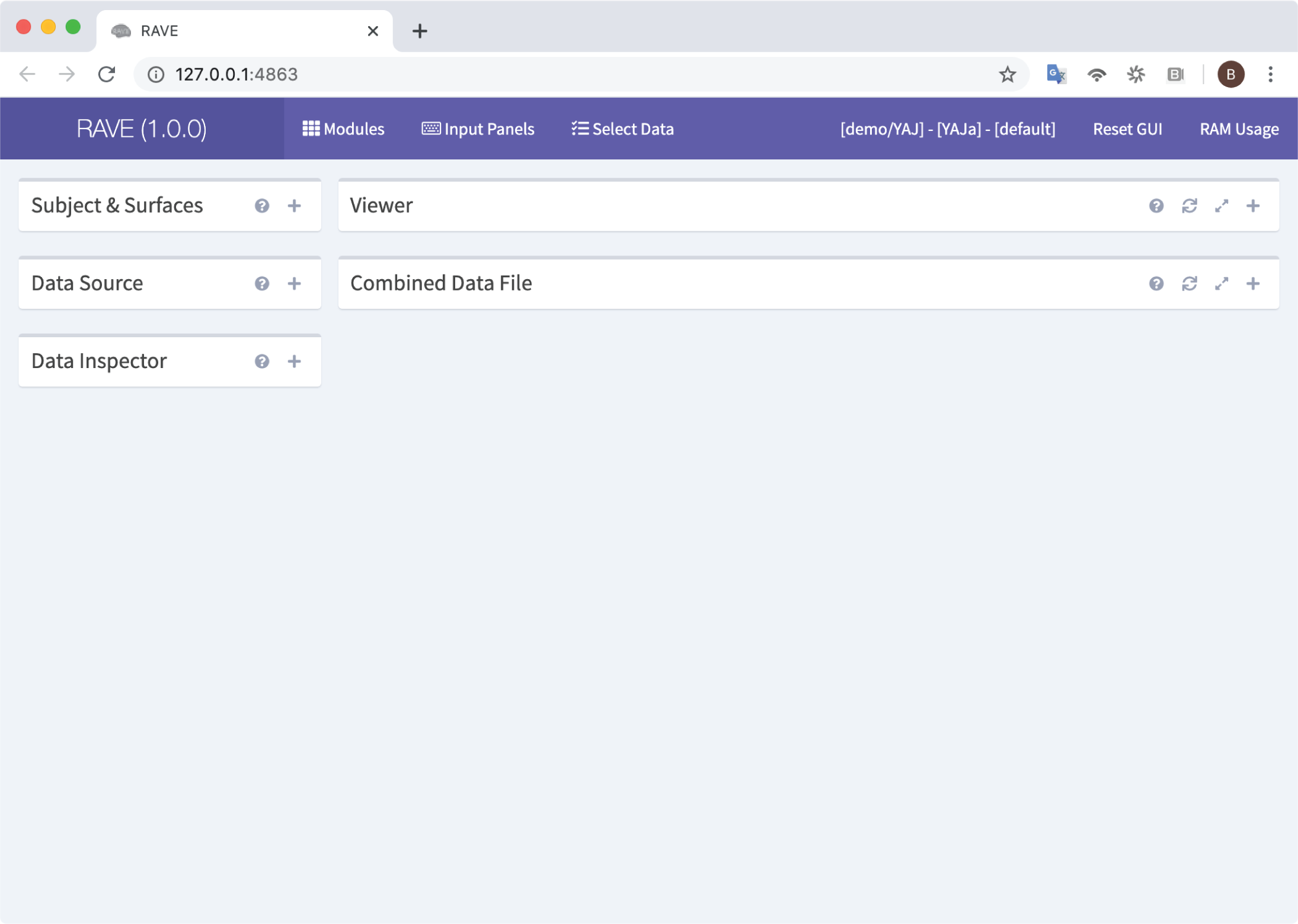Screen dimensions: 1298x924
Task: Open the Select Data dialog
Action: coord(622,129)
